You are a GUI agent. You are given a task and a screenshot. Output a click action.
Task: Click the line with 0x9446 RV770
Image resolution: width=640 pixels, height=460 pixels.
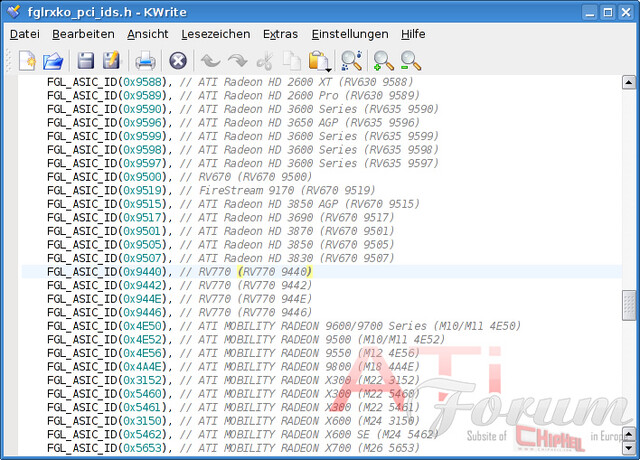point(180,312)
